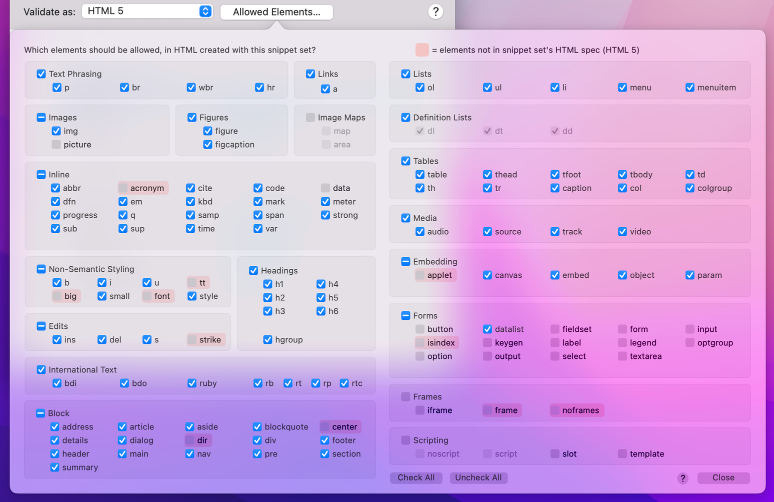Open help with the top question mark button
The height and width of the screenshot is (502, 774).
[x=435, y=11]
